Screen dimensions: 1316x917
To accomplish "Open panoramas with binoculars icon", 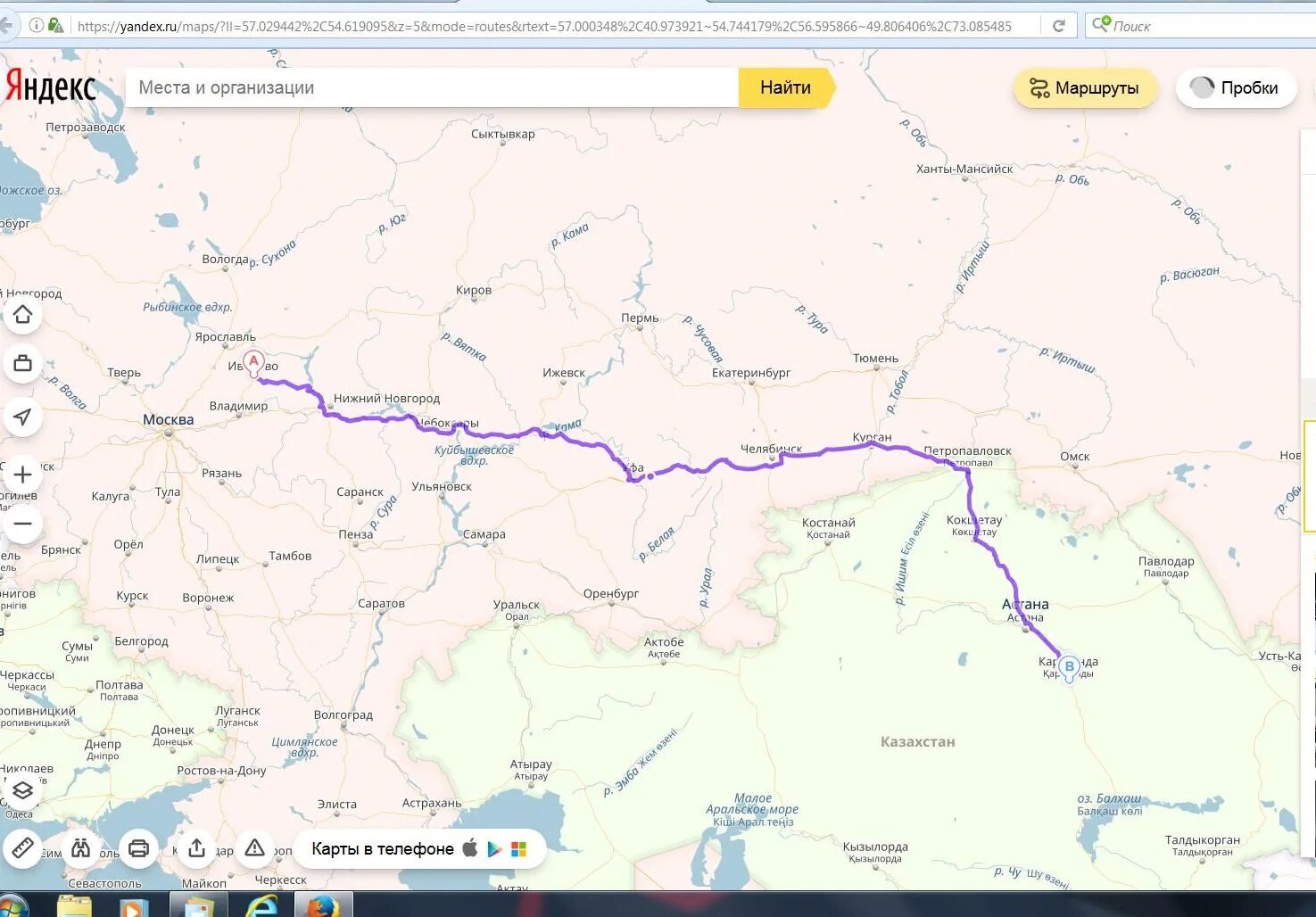I will click(x=81, y=848).
